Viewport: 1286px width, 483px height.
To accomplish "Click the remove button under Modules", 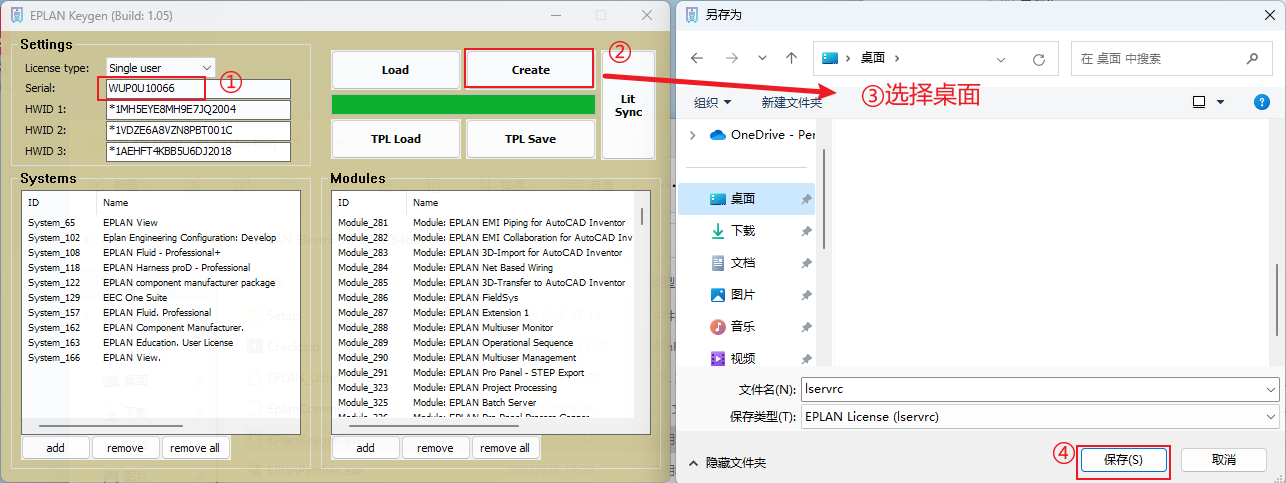I will click(435, 448).
